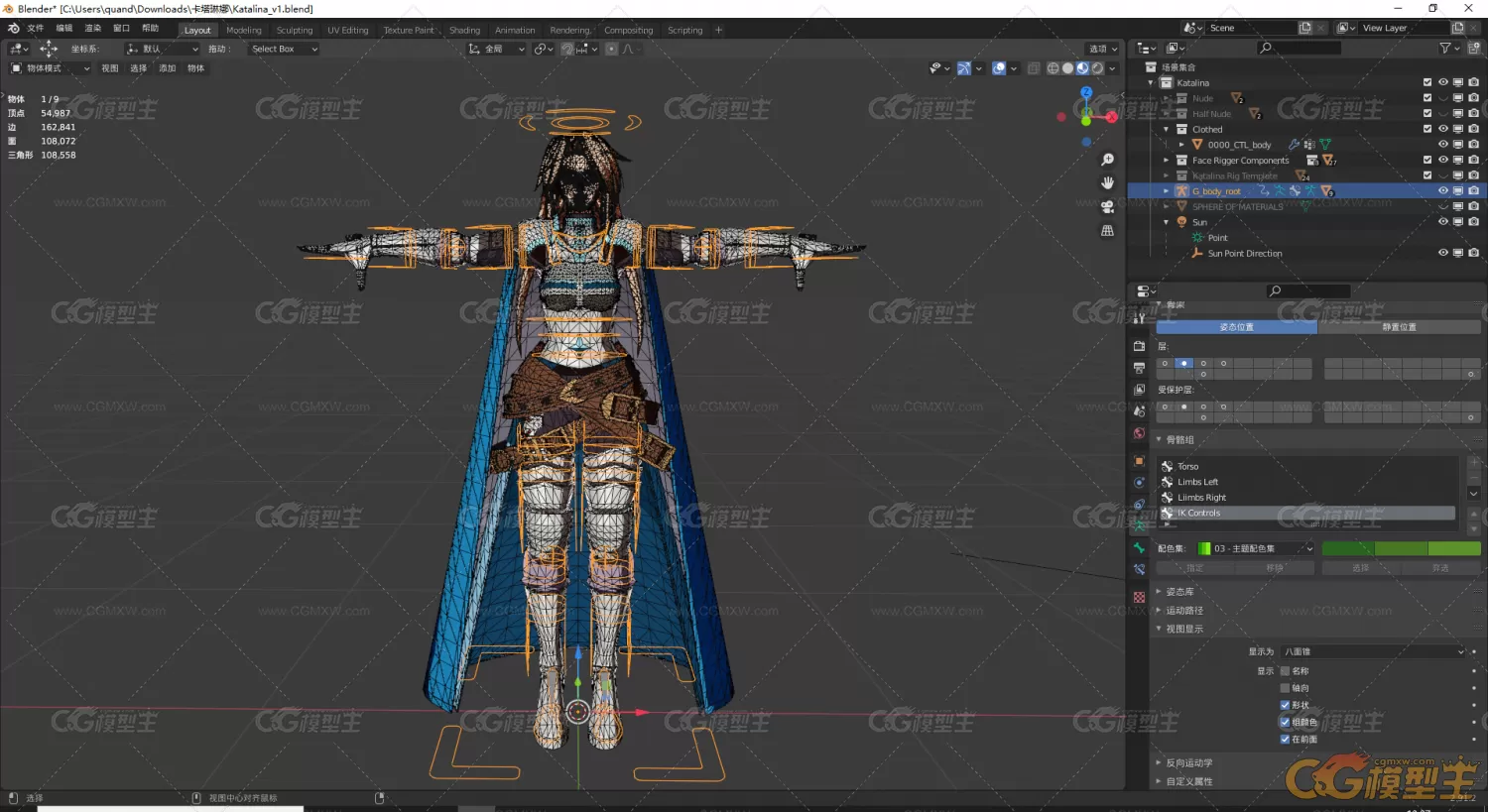Open the 03 - 主题配色集 color set dropdown
Image resolution: width=1488 pixels, height=812 pixels.
(x=1255, y=548)
